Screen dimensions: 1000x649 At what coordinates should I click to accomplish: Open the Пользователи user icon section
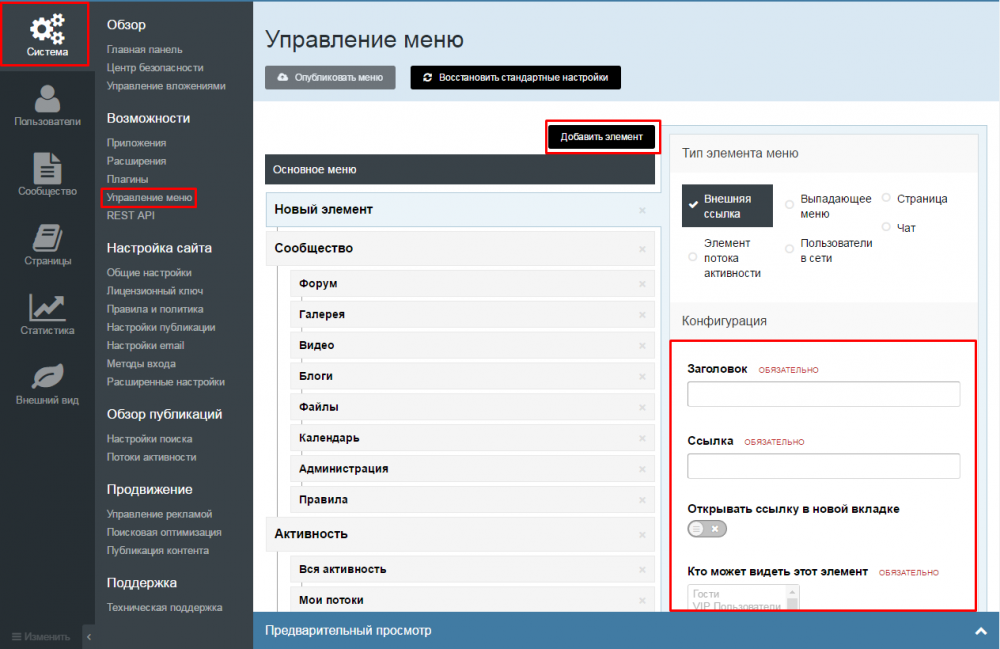[47, 105]
